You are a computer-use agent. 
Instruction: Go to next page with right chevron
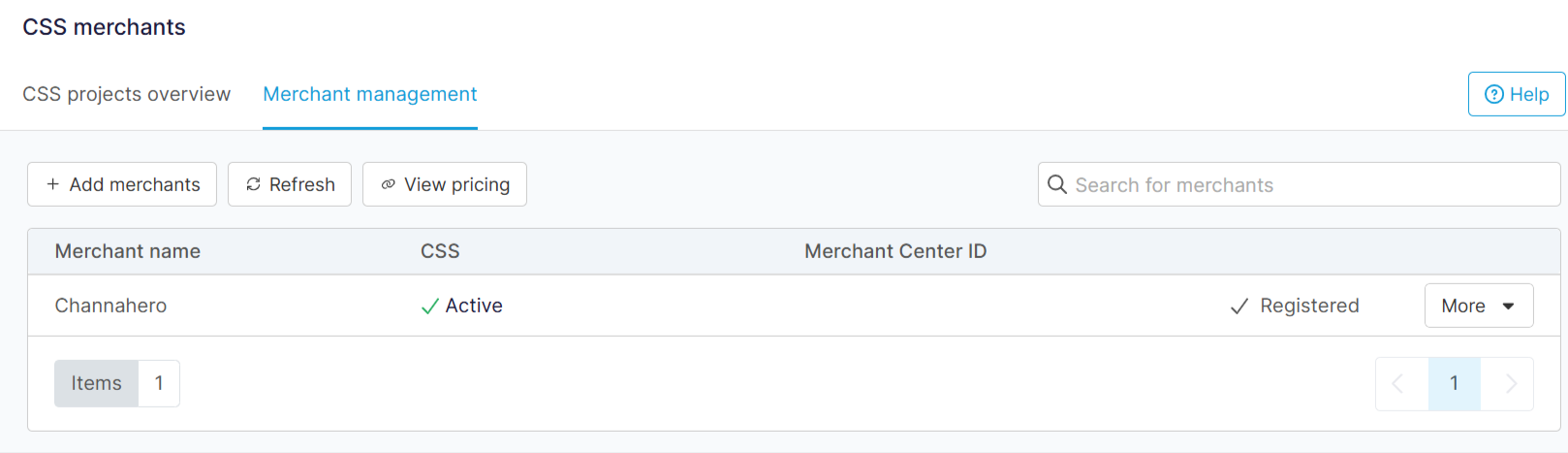(1509, 384)
